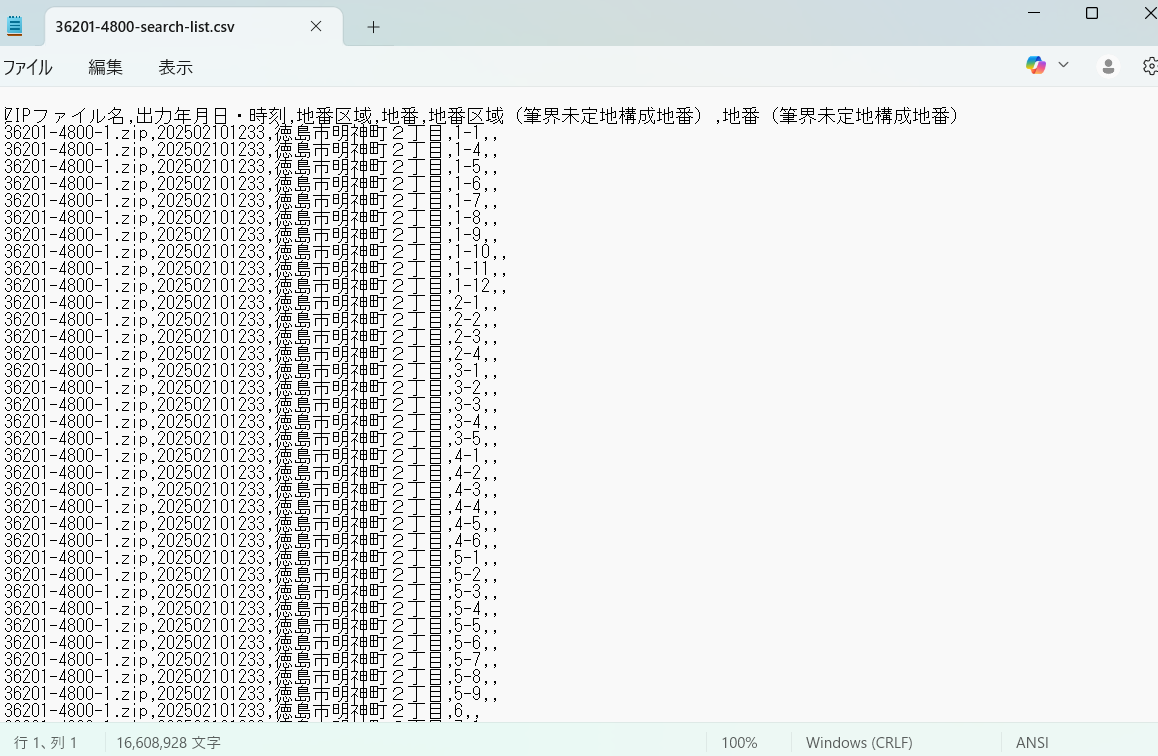
Task: Click Windows (CRLF) line ending indicator
Action: click(859, 743)
